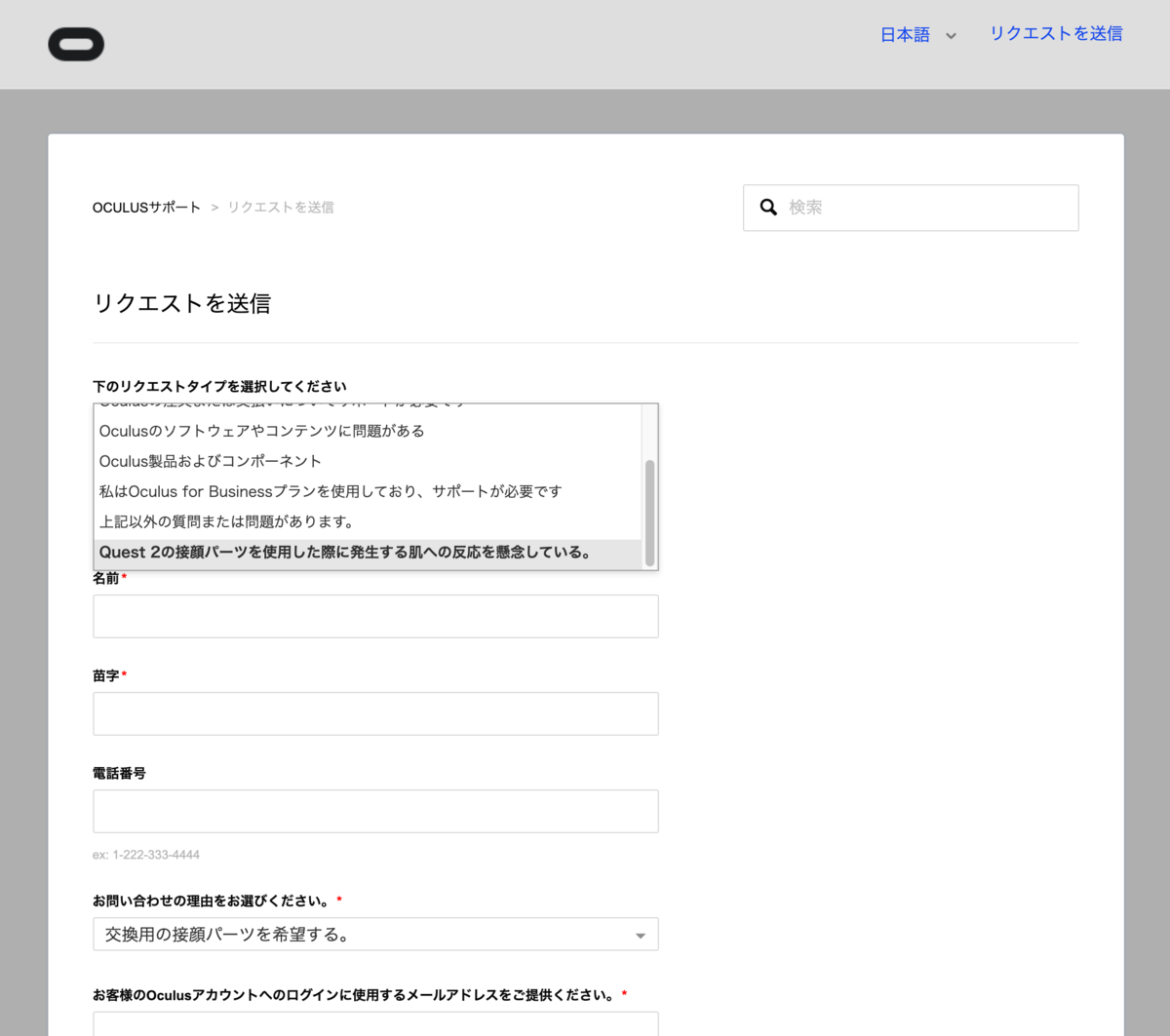1170x1036 pixels.
Task: Click the chevron next to 日本語
Action: coord(951,36)
